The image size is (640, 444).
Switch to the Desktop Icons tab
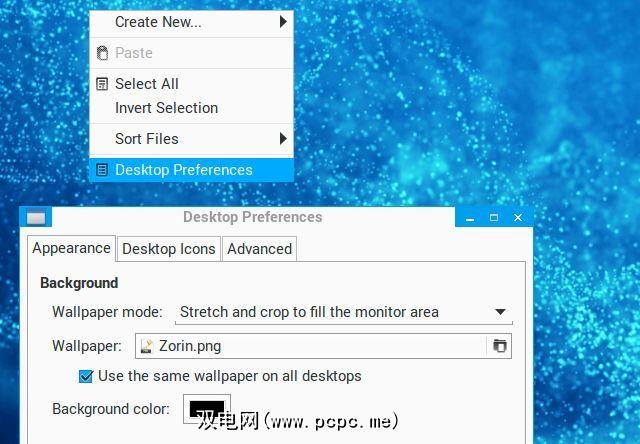click(169, 249)
